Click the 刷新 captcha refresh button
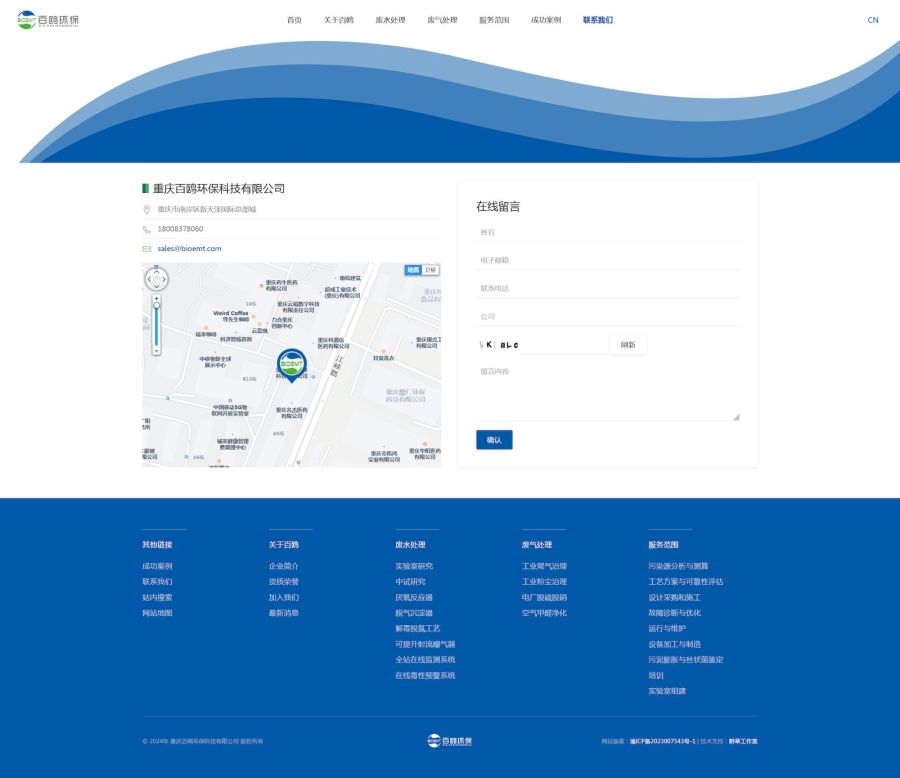The height and width of the screenshot is (778, 900). (628, 345)
